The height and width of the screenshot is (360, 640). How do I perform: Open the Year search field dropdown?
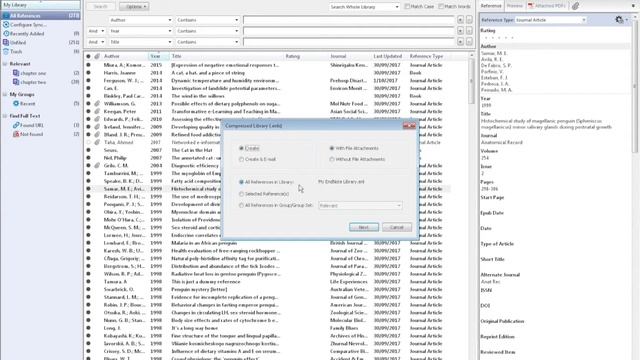[x=140, y=31]
